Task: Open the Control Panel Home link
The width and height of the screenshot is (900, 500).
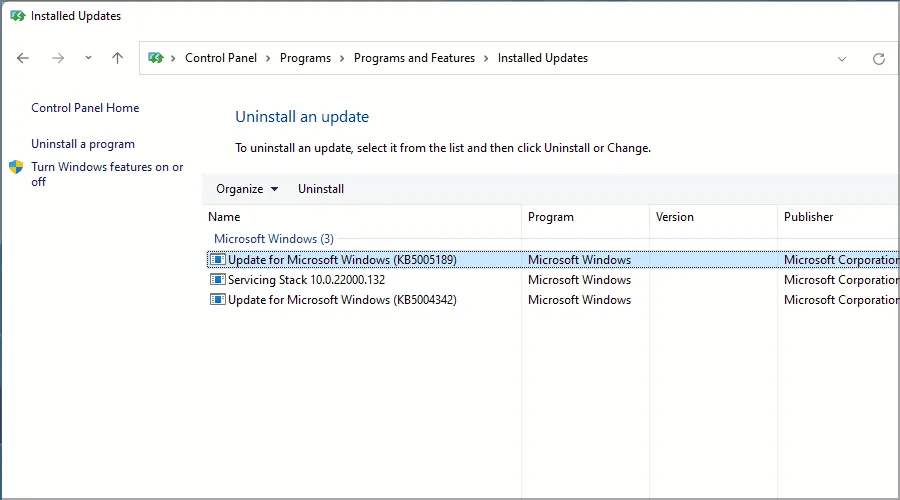Action: [x=85, y=108]
